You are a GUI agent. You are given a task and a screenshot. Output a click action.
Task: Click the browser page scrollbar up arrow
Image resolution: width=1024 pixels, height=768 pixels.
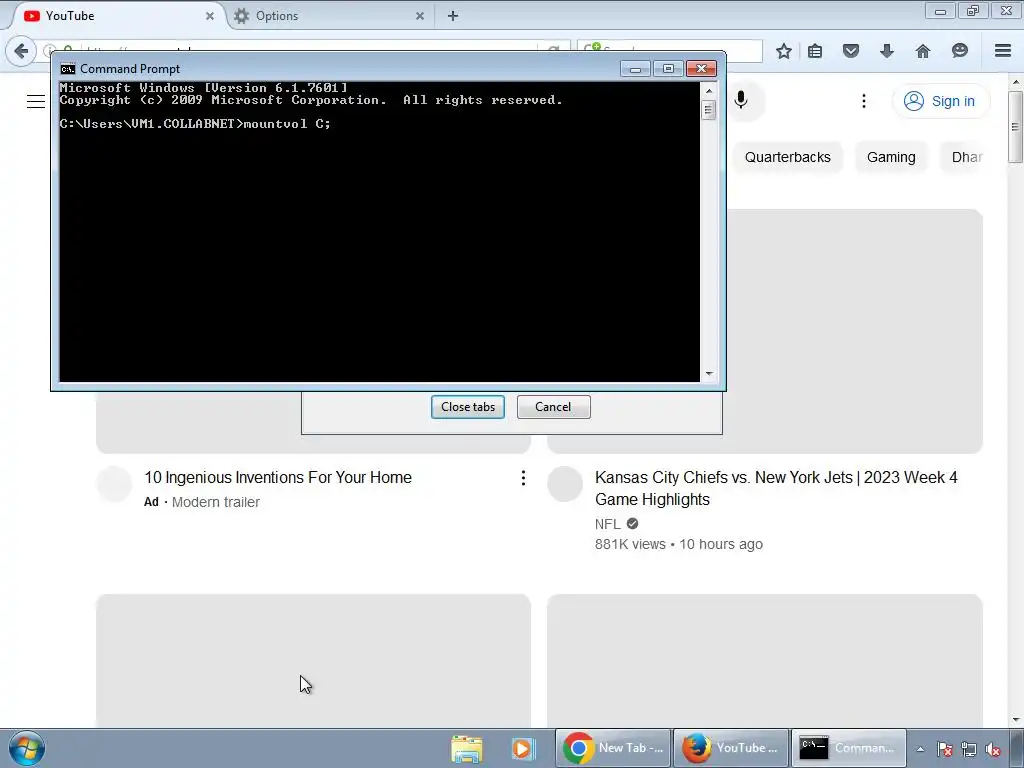1016,82
